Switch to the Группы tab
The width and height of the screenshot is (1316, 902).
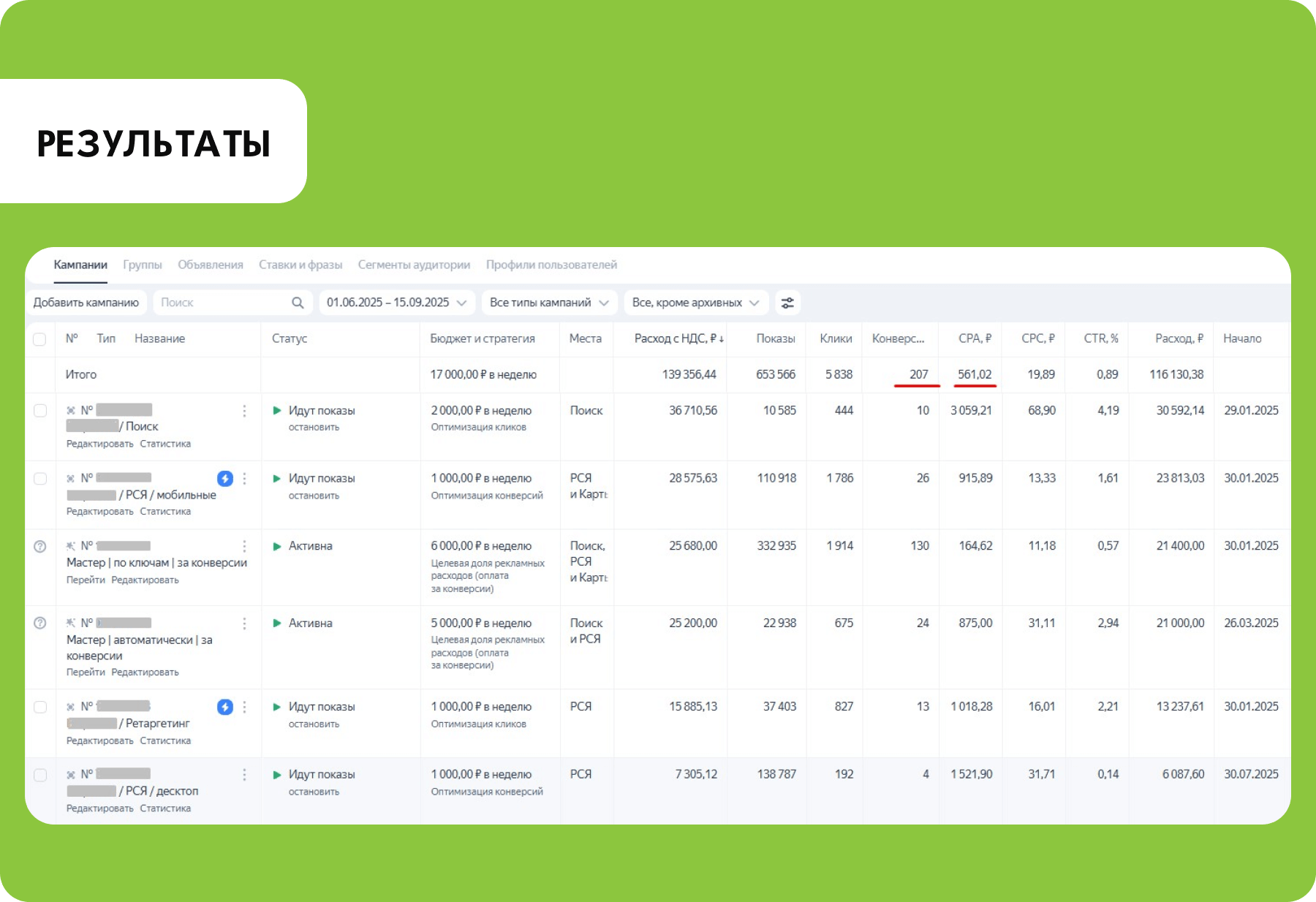143,265
